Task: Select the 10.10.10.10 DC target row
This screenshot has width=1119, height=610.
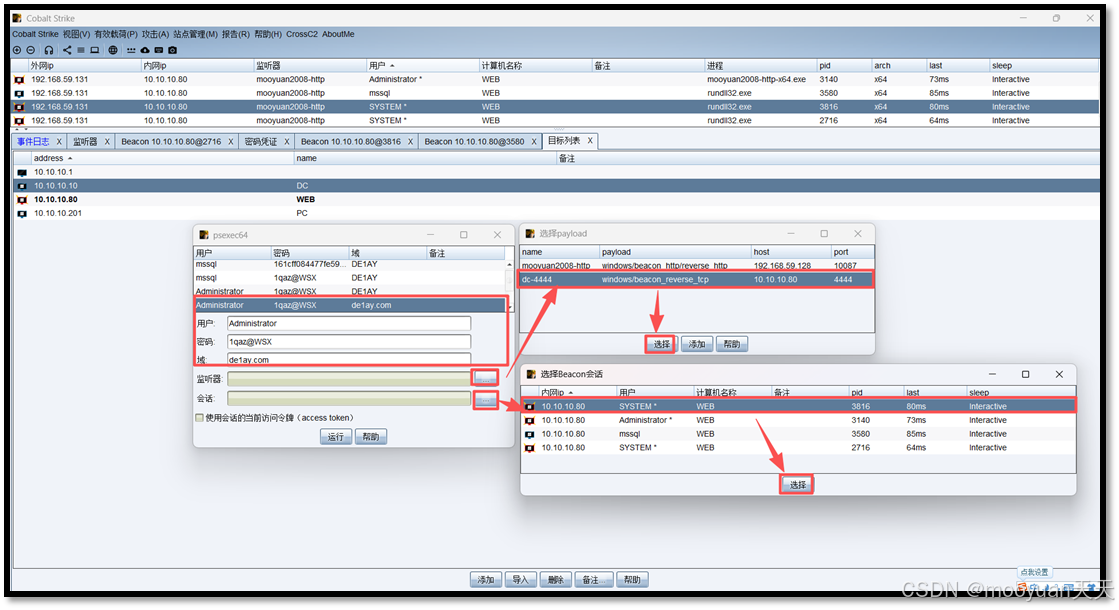Action: [x=557, y=186]
